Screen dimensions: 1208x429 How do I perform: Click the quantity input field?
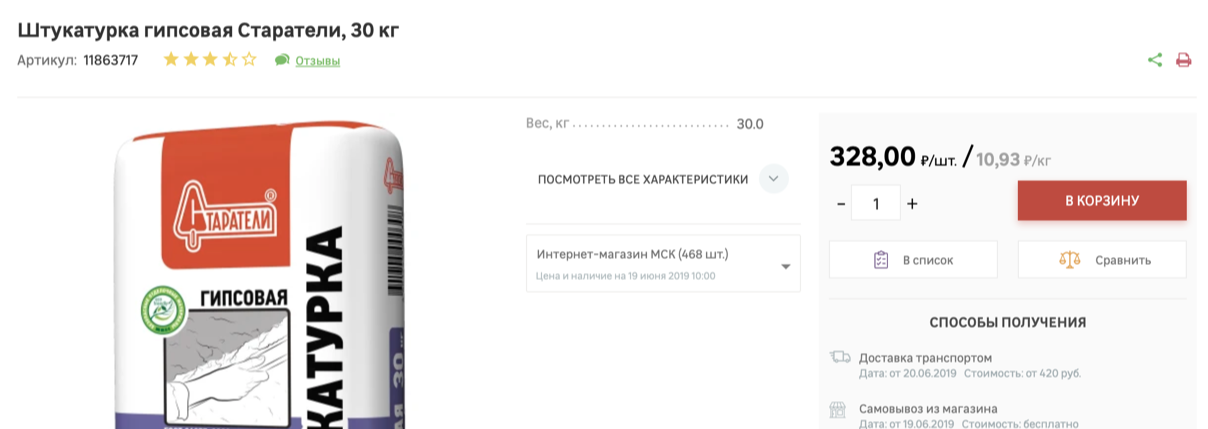876,203
